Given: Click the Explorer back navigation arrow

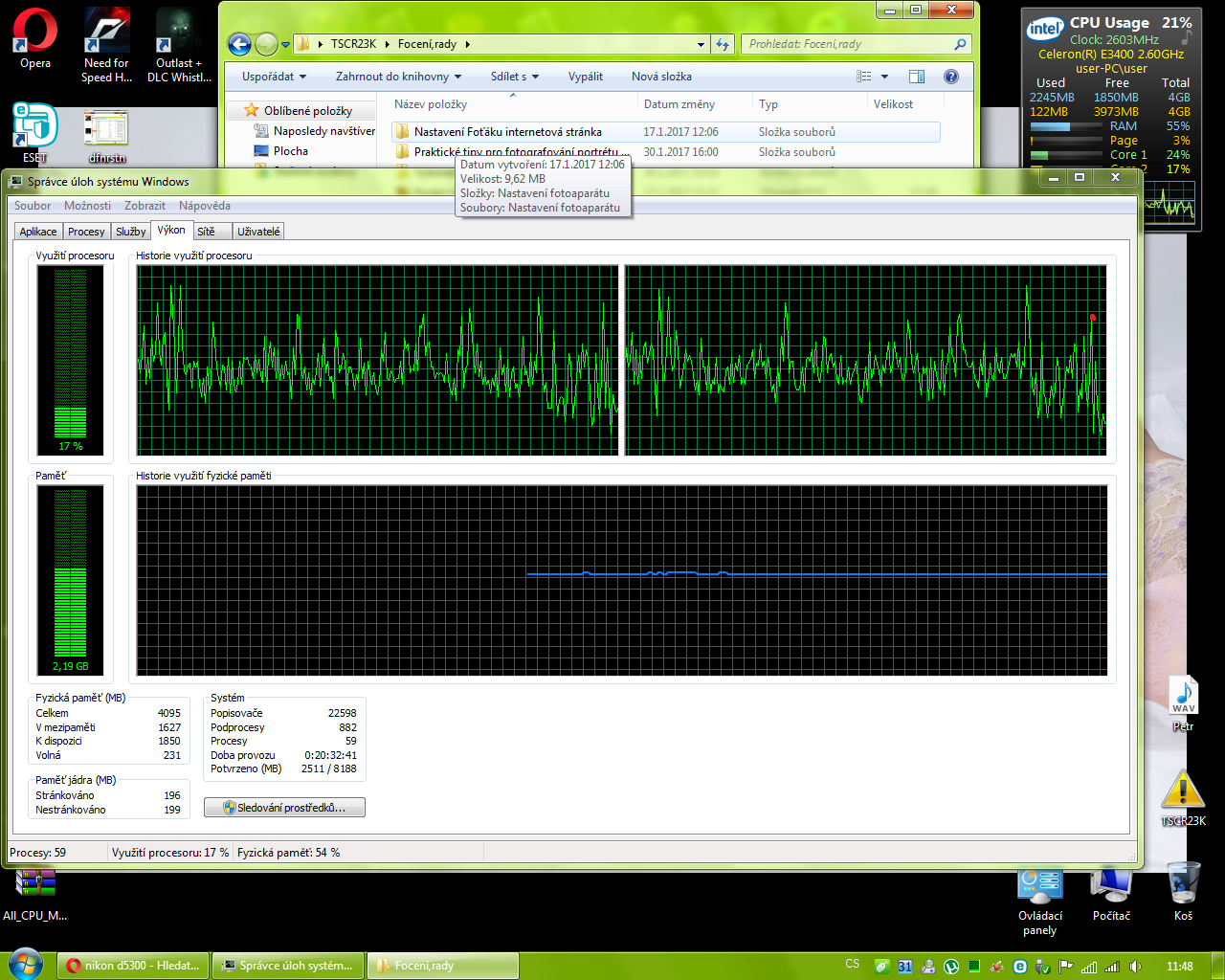Looking at the screenshot, I should [x=239, y=44].
